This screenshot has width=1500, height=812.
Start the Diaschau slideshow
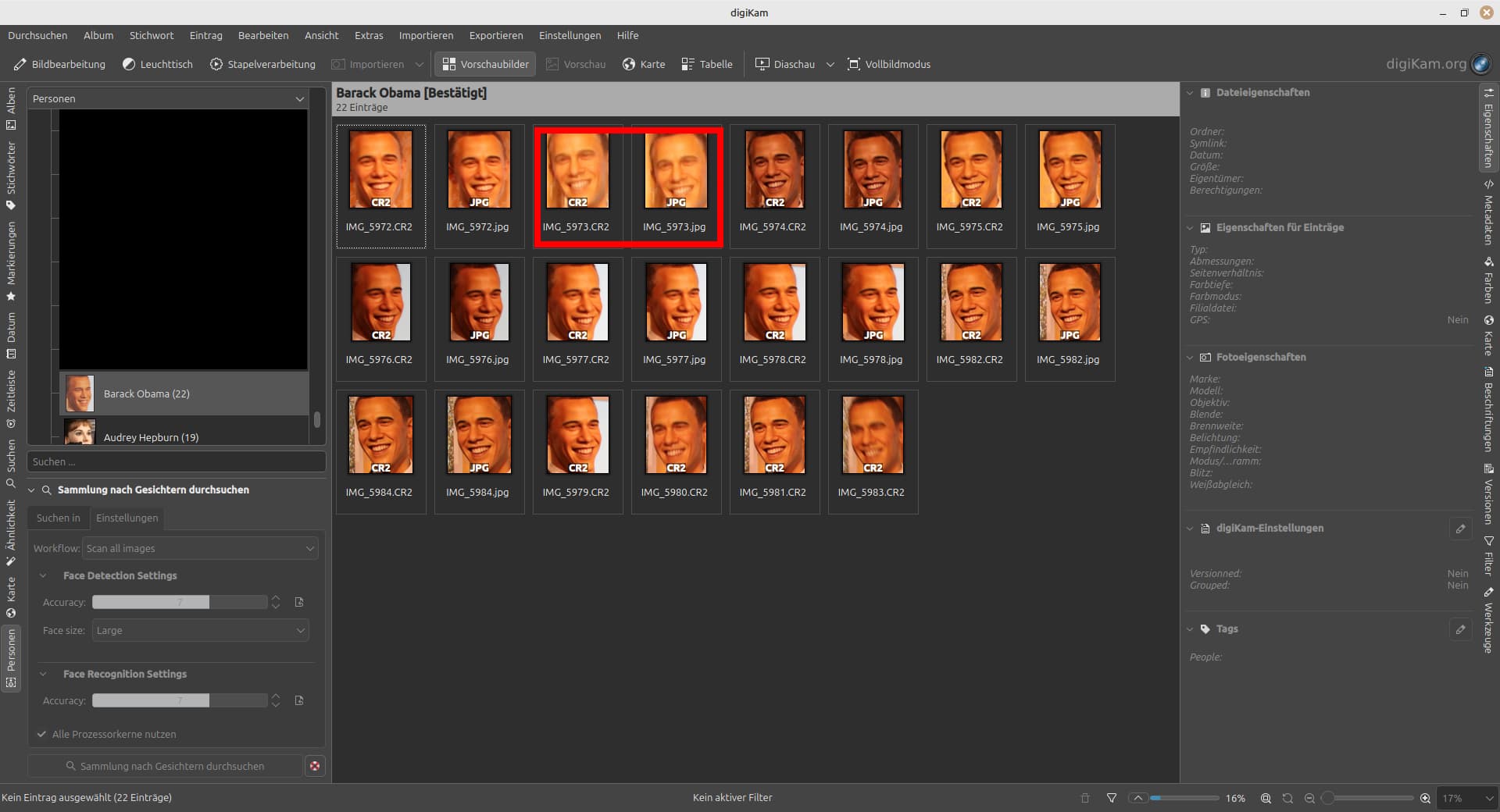[785, 64]
